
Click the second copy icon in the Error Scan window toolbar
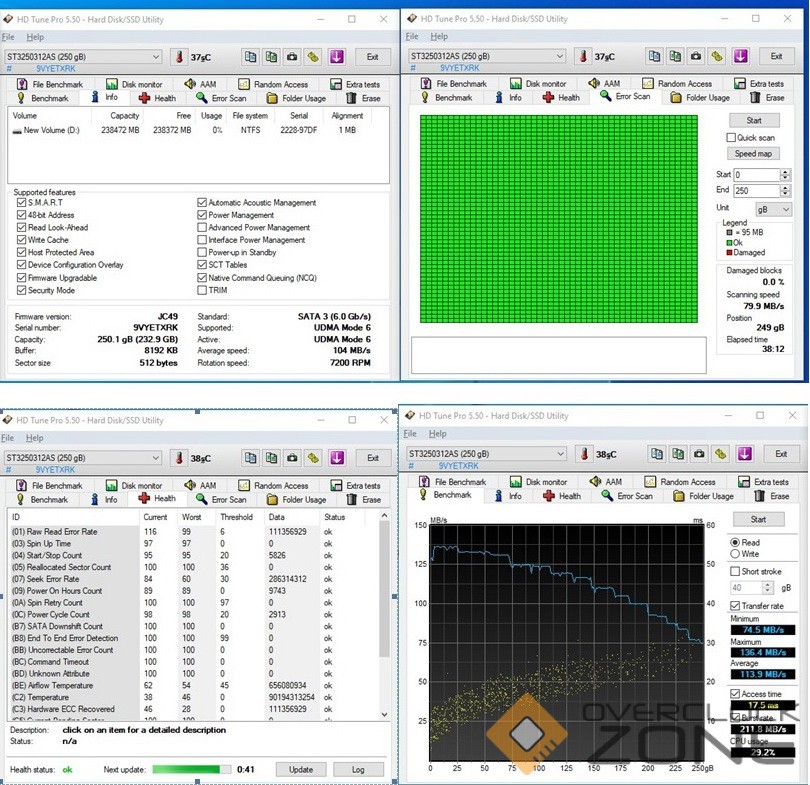click(674, 57)
